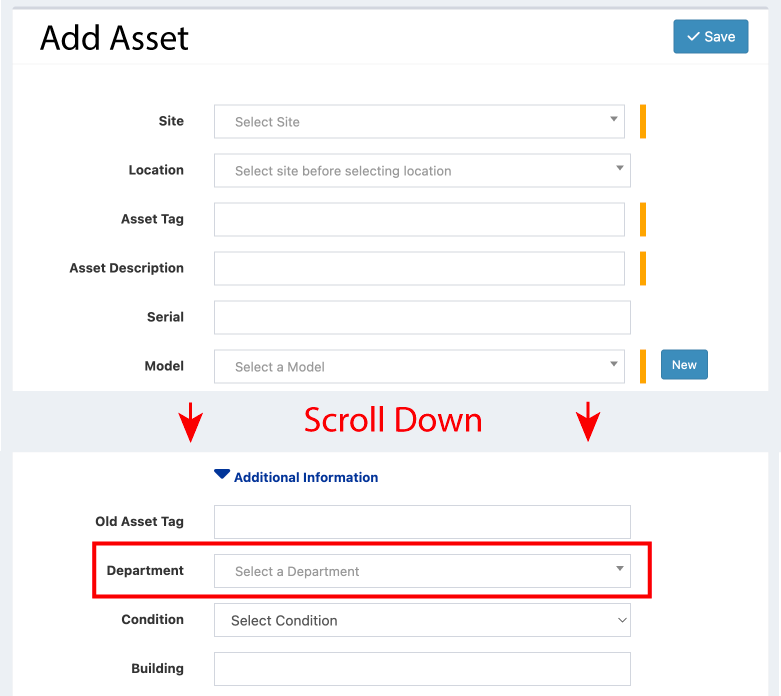
Task: Click the Save button
Action: click(x=710, y=37)
